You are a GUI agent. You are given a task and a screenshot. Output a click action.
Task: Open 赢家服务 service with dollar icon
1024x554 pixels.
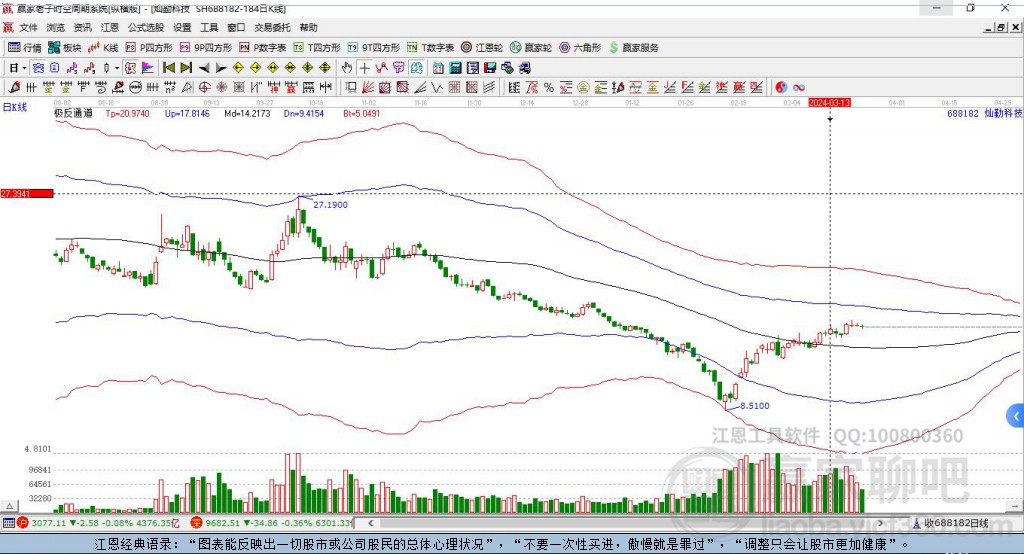pyautogui.click(x=633, y=48)
